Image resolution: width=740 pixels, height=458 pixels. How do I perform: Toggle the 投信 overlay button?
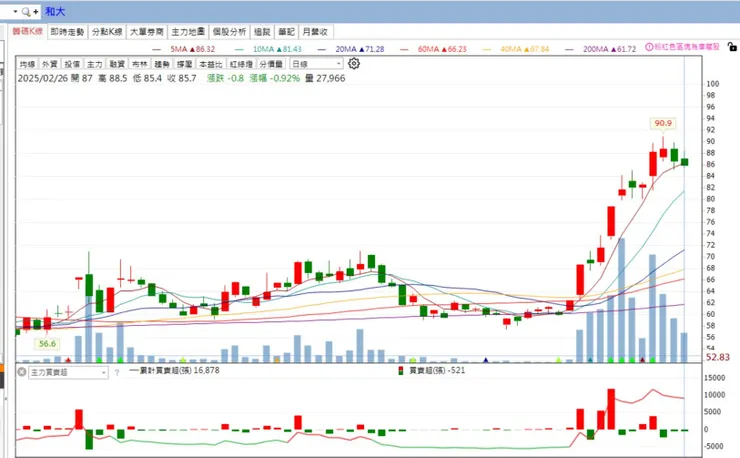pos(72,64)
